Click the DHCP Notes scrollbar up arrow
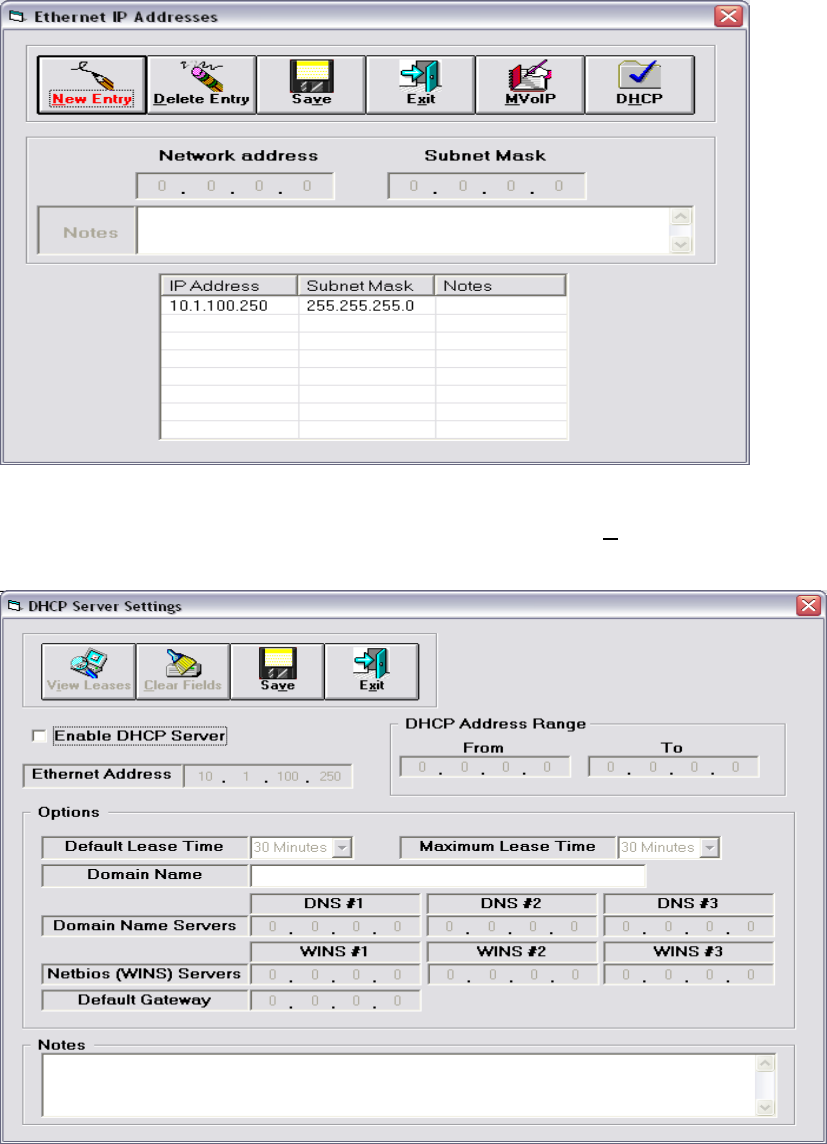 [x=765, y=1064]
